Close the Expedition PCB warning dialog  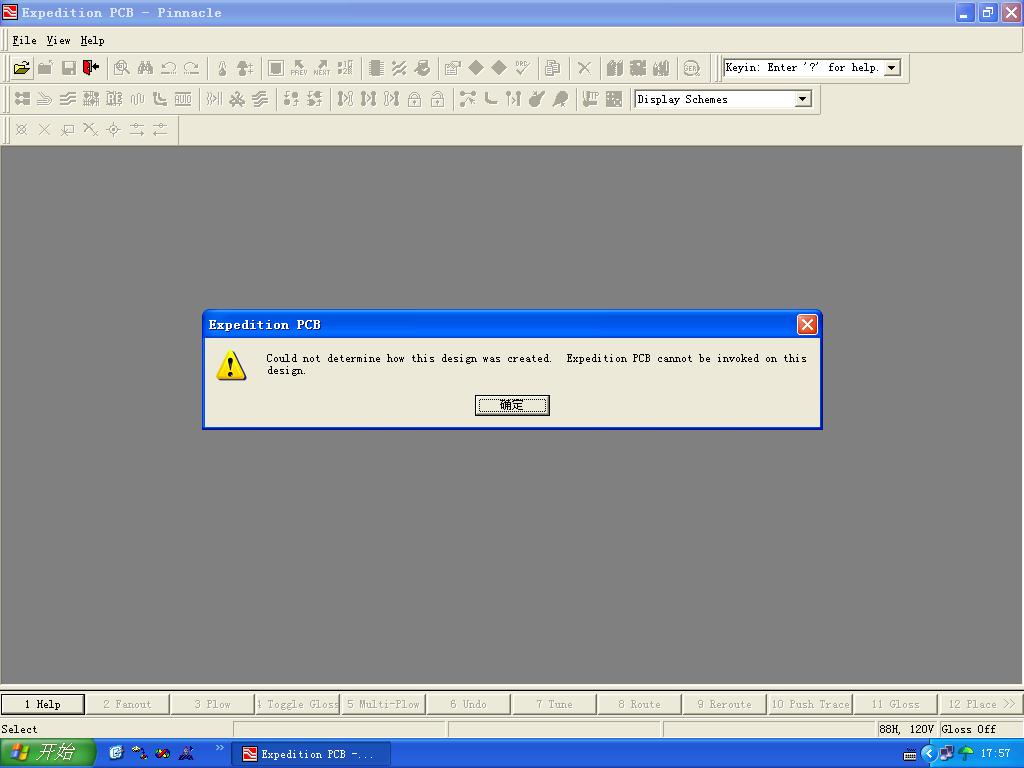point(807,325)
